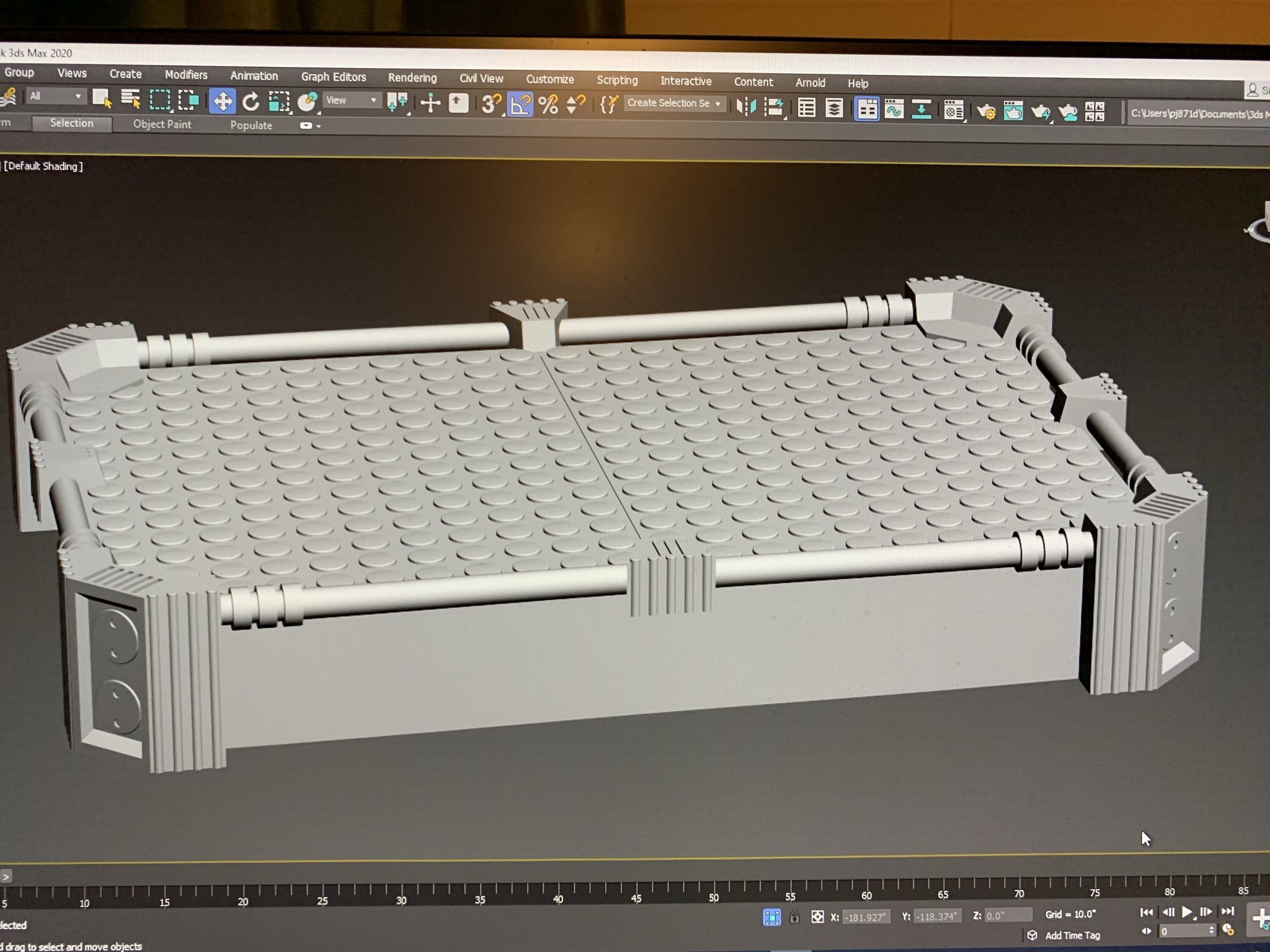Toggle Window/Crossing selection mode
Image resolution: width=1270 pixels, height=952 pixels.
point(189,100)
